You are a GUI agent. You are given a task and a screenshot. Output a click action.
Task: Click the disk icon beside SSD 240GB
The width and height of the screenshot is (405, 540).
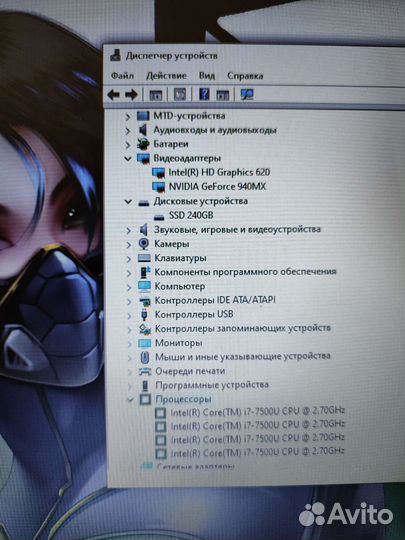tap(159, 217)
